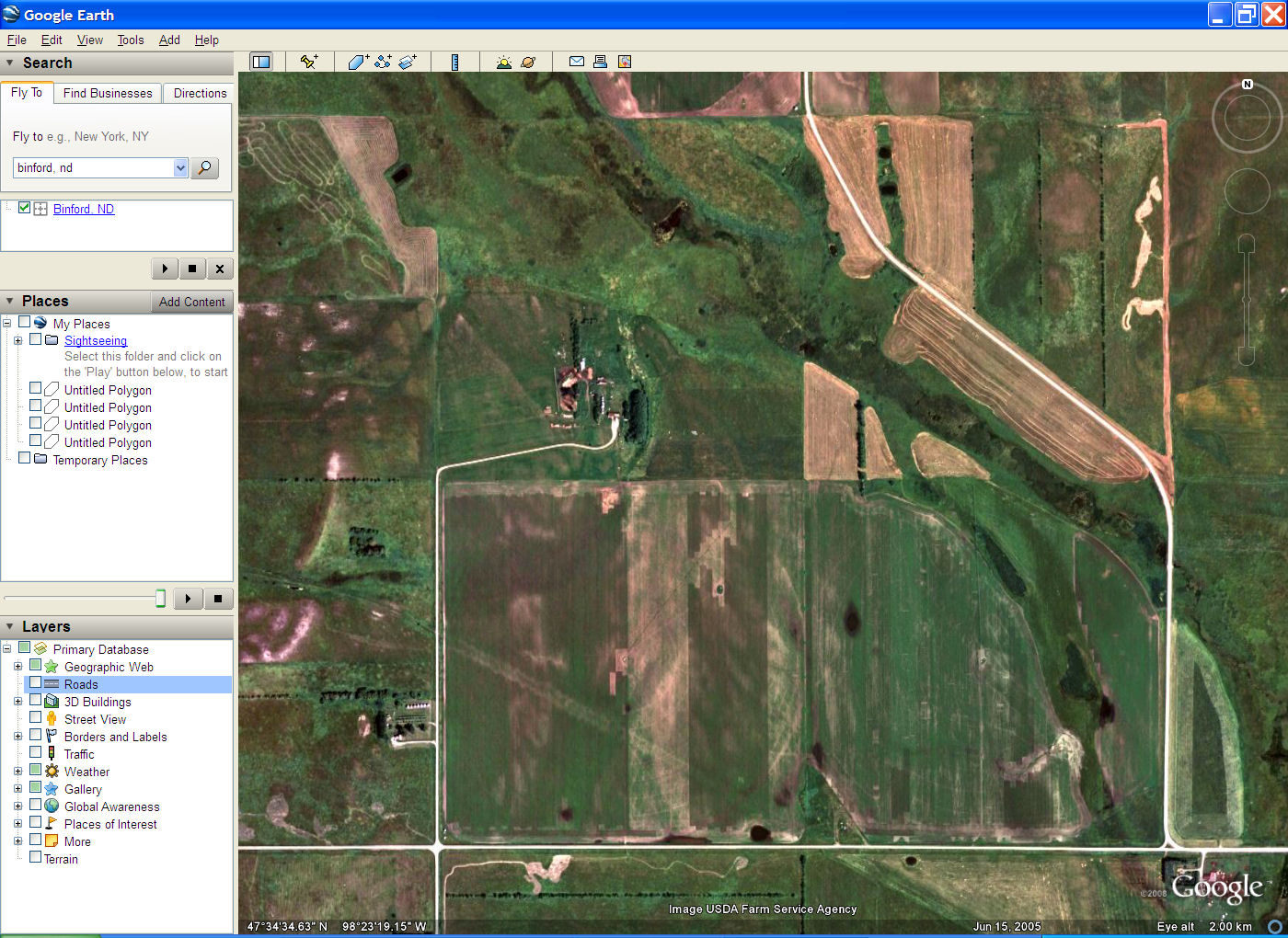Play the search results tour
The width and height of the screenshot is (1288, 938).
[165, 269]
